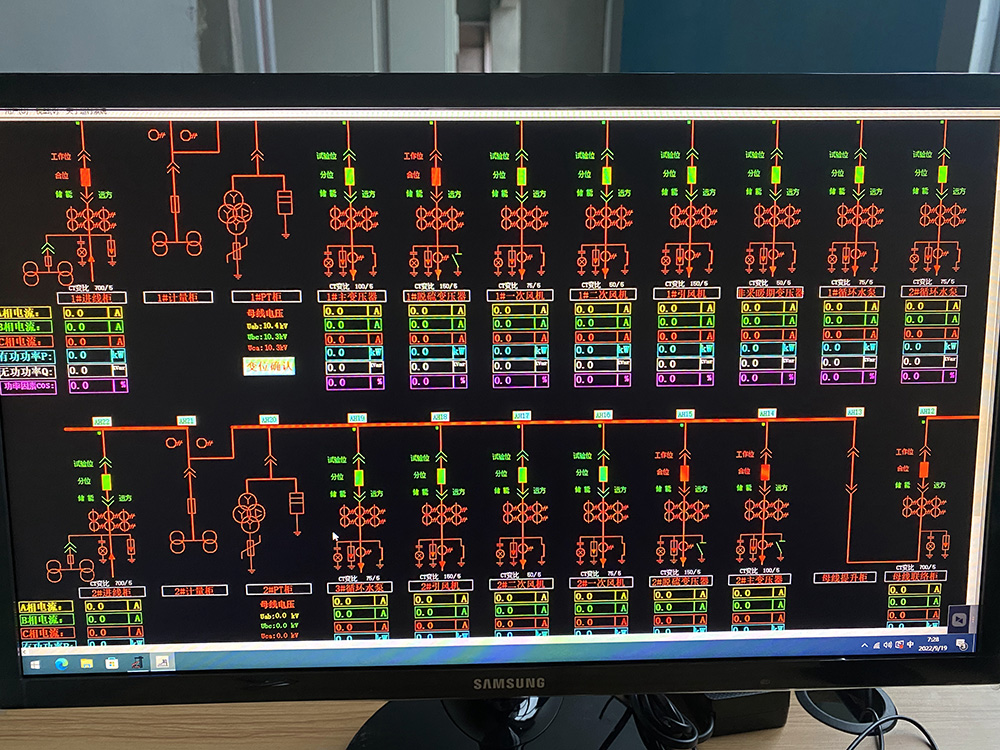Click the 1#进线柜 red closed breaker symbol
Viewport: 1000px width, 750px height.
click(85, 176)
